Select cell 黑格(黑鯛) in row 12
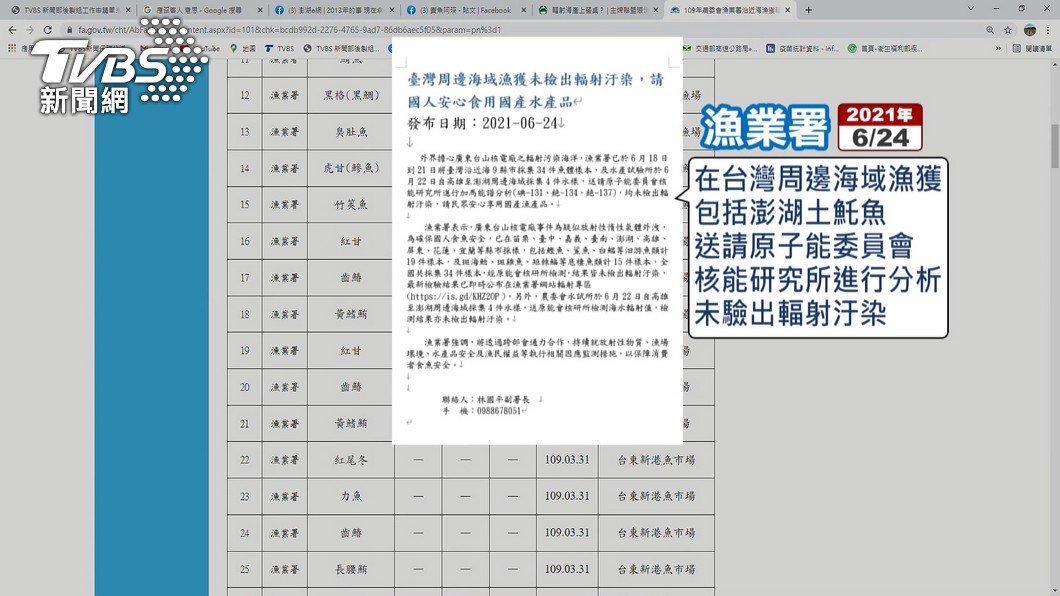The image size is (1060, 596). (351, 95)
